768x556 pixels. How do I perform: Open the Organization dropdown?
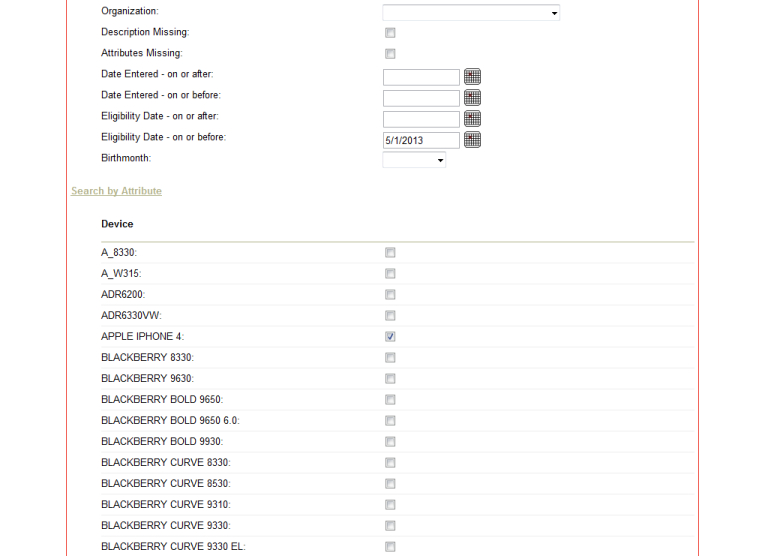click(471, 13)
